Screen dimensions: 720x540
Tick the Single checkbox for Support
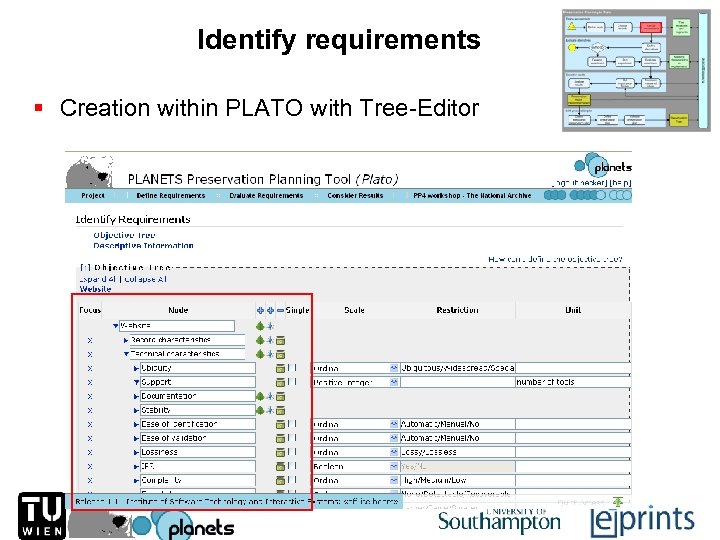pyautogui.click(x=292, y=382)
